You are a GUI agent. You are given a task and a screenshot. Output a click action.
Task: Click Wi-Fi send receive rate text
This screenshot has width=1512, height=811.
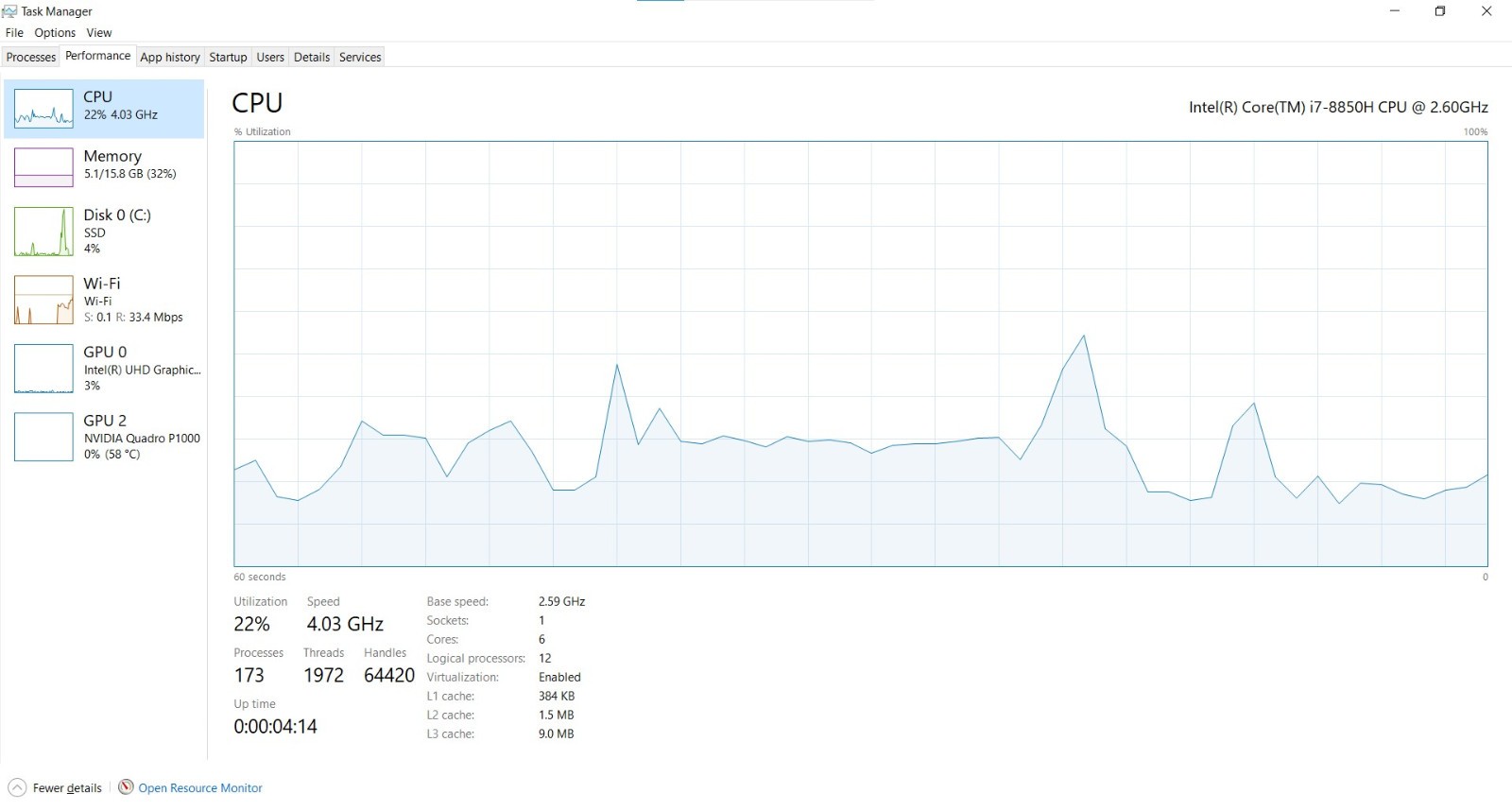[x=133, y=318]
